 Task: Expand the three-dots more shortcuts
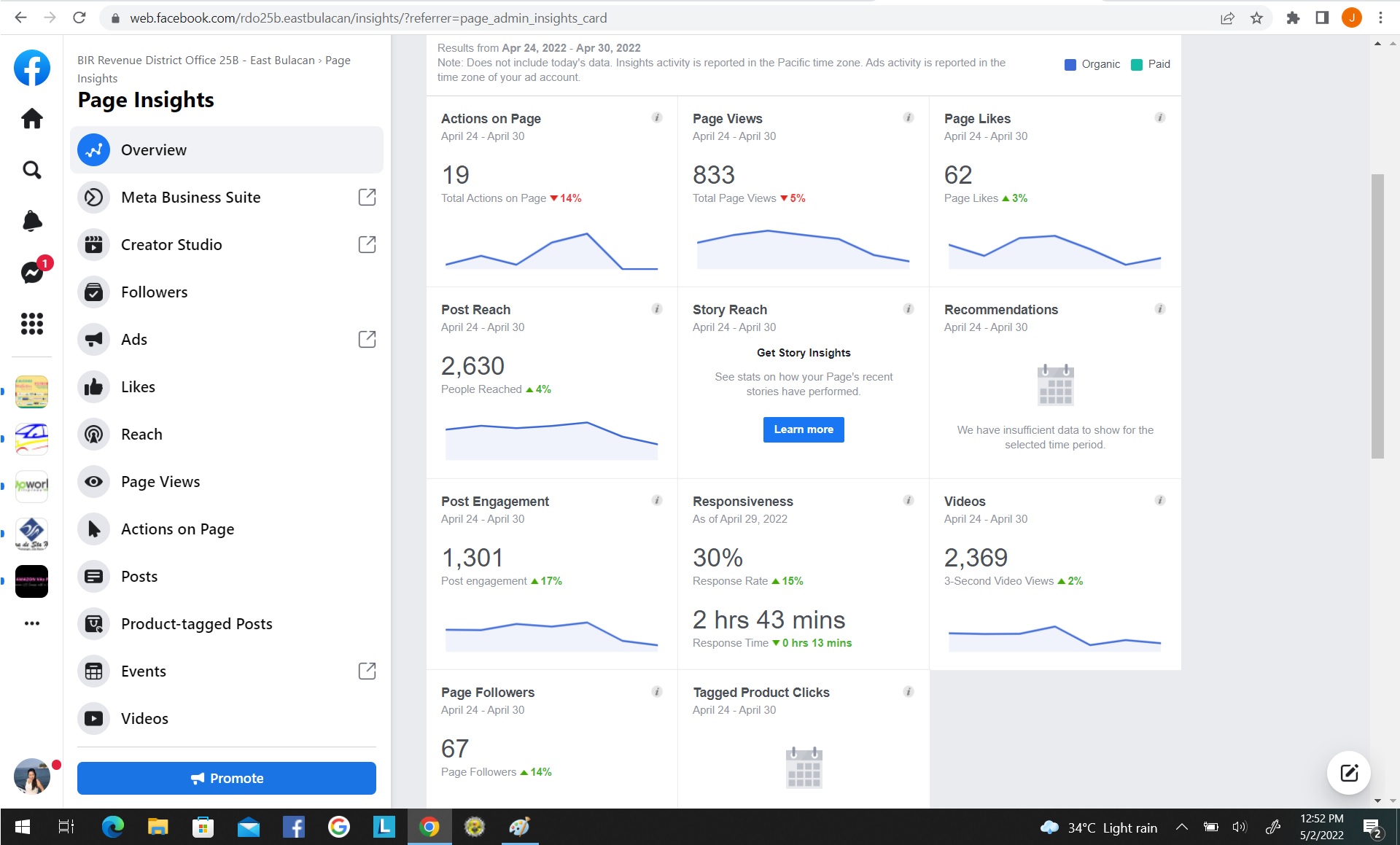tap(32, 623)
